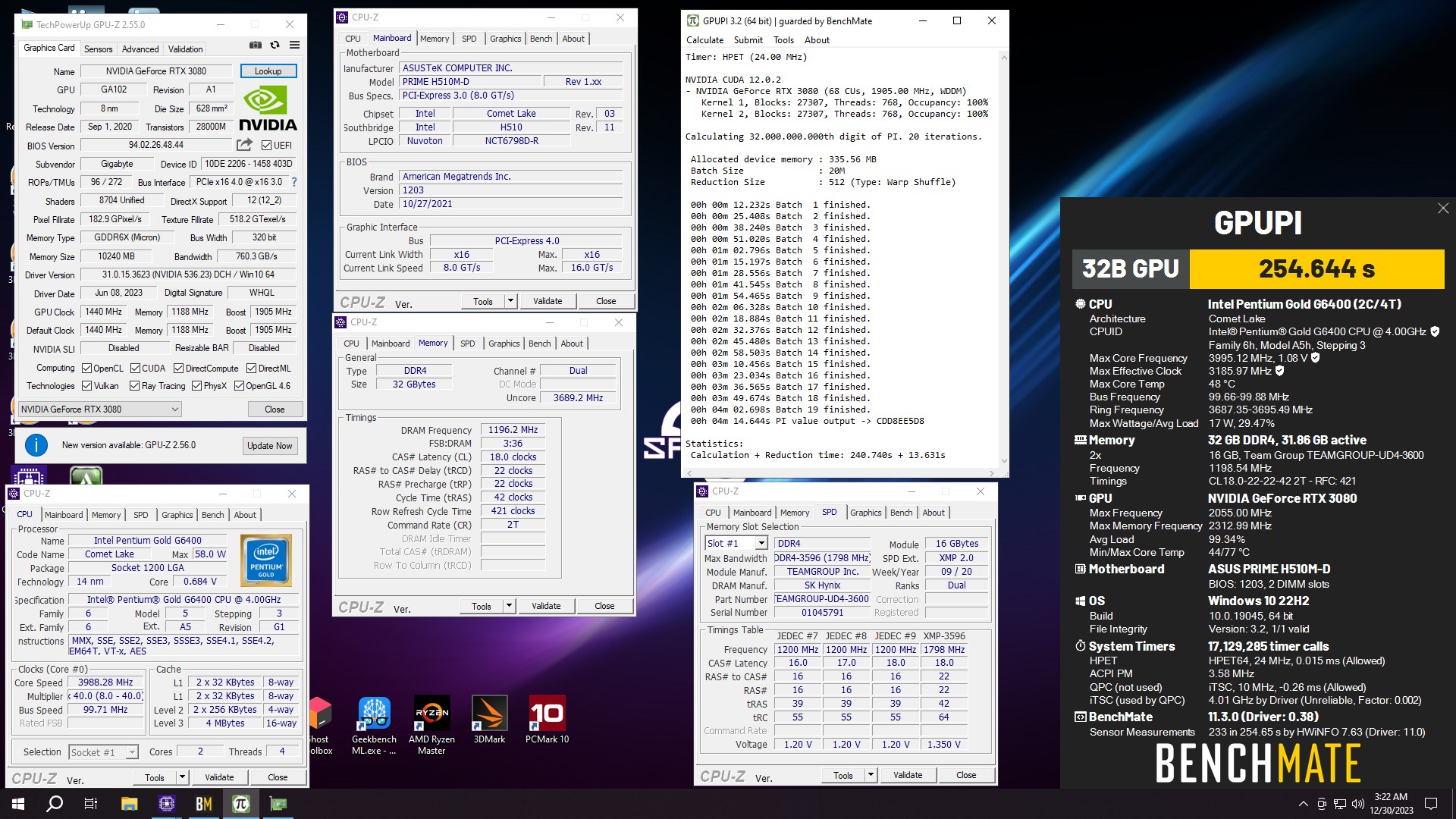Open SPD tab in CPU-Z Mainboard window

point(469,39)
